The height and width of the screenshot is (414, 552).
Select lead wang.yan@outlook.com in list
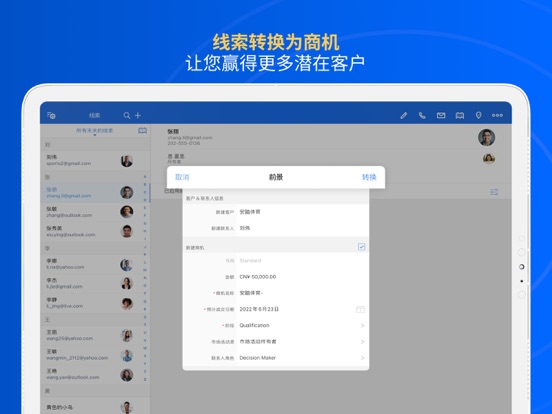(x=95, y=374)
